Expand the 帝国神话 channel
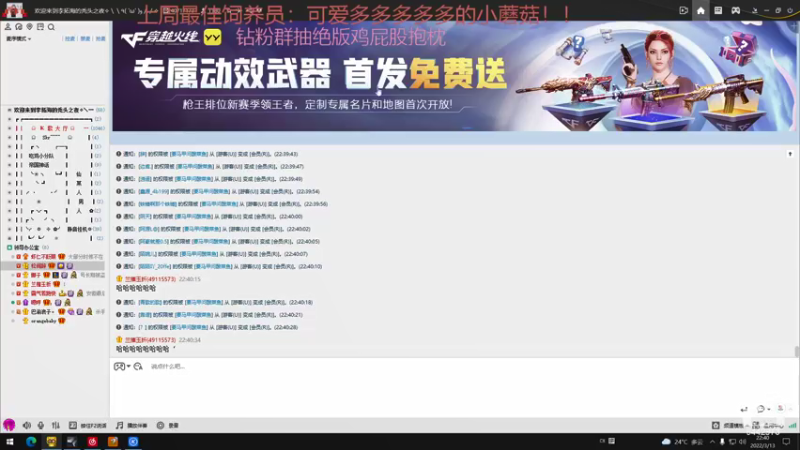This screenshot has height=450, width=800. 9,165
